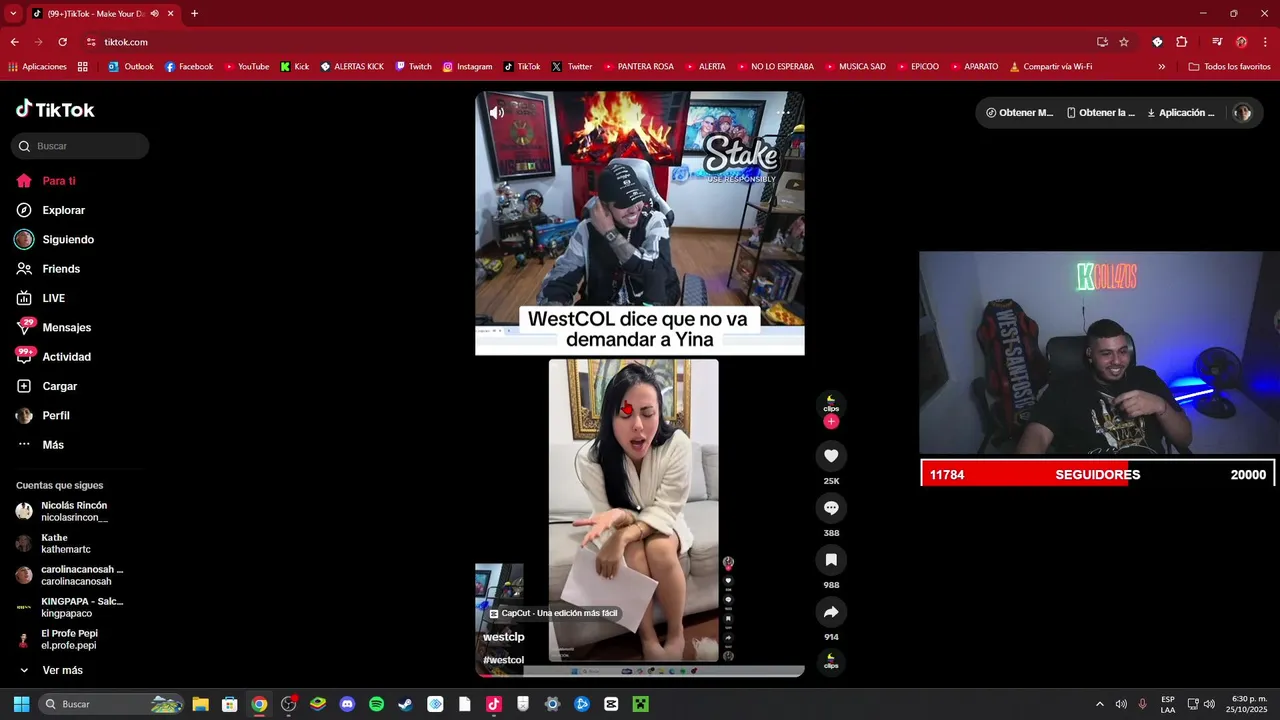Click the TikTok search field
The height and width of the screenshot is (720, 1280).
click(80, 146)
